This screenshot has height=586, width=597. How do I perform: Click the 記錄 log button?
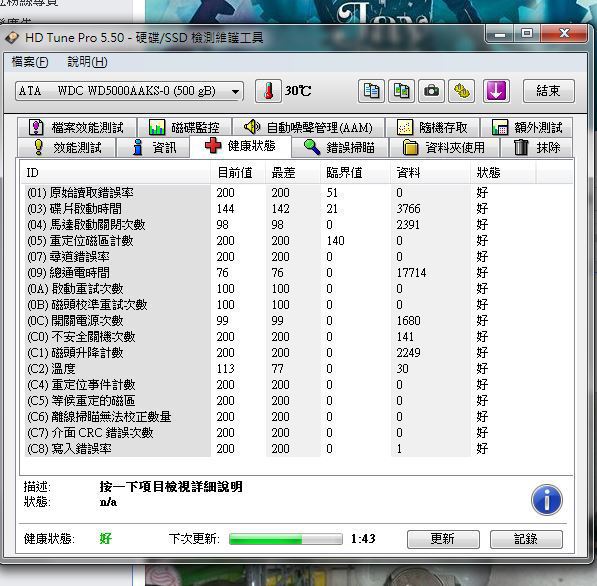[526, 539]
